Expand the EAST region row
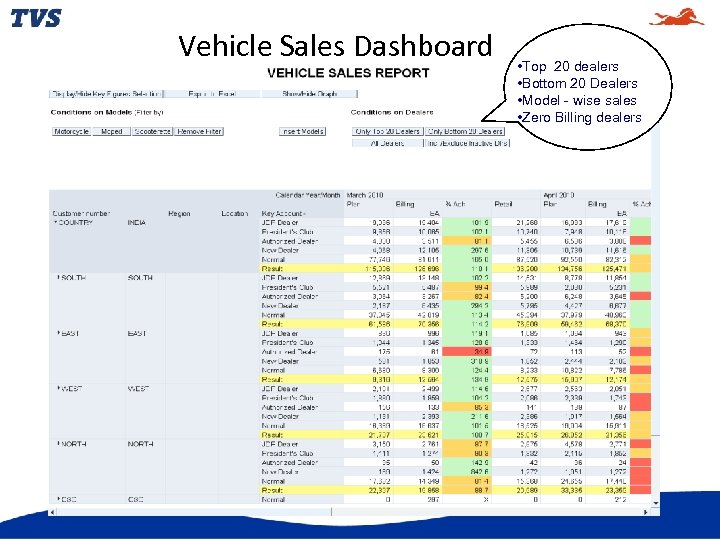The image size is (720, 540). tap(58, 333)
